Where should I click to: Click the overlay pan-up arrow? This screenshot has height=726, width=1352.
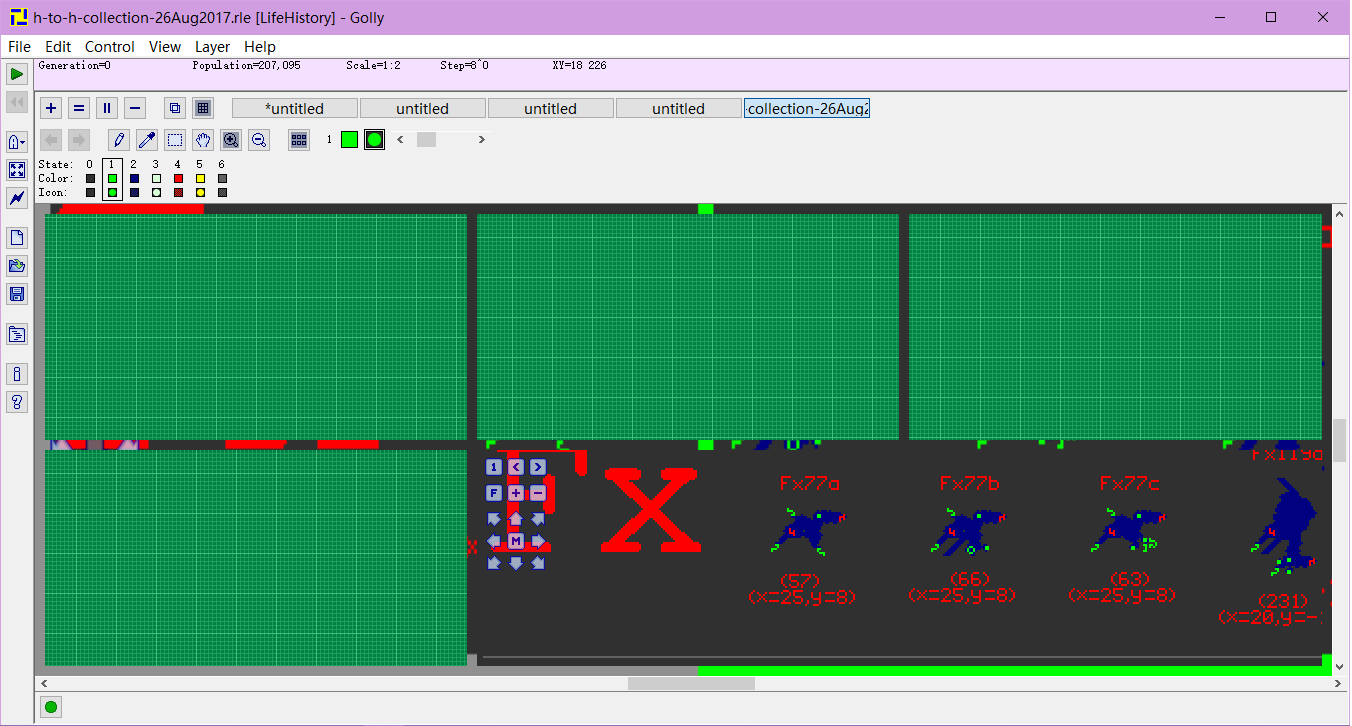[x=516, y=519]
